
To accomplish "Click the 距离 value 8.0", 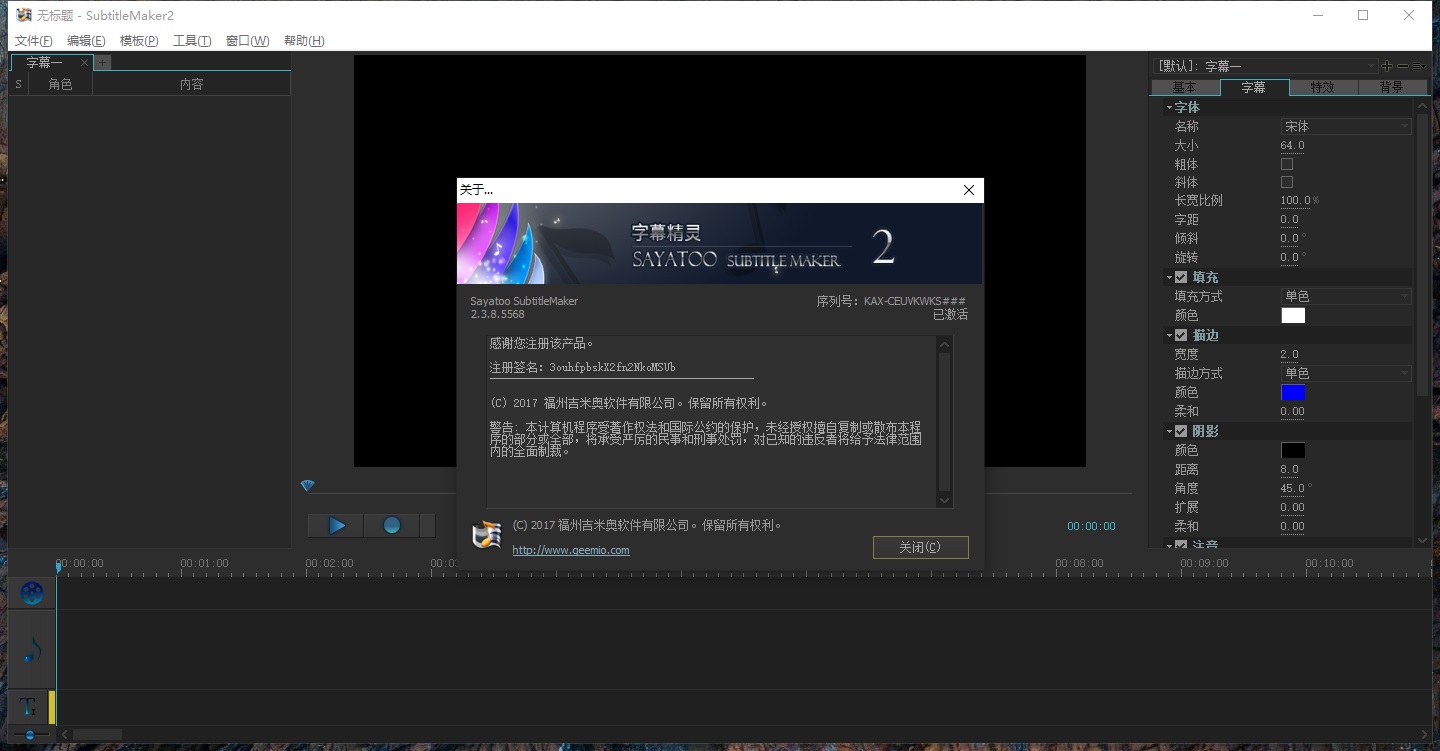I will (1290, 469).
